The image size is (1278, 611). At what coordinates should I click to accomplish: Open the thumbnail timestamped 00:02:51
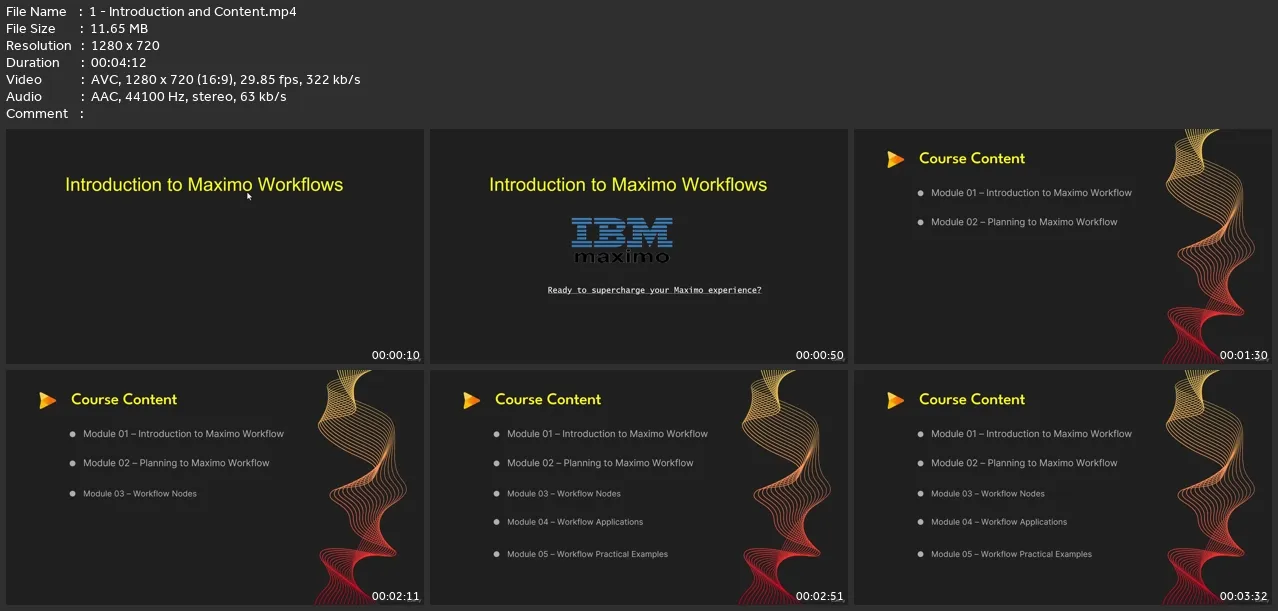639,487
